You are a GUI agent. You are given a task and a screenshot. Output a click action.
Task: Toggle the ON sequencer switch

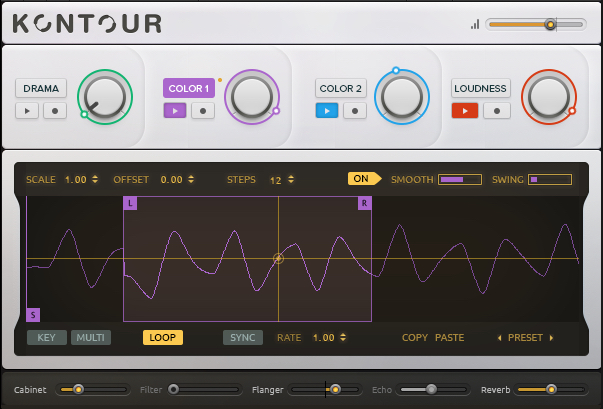(364, 179)
